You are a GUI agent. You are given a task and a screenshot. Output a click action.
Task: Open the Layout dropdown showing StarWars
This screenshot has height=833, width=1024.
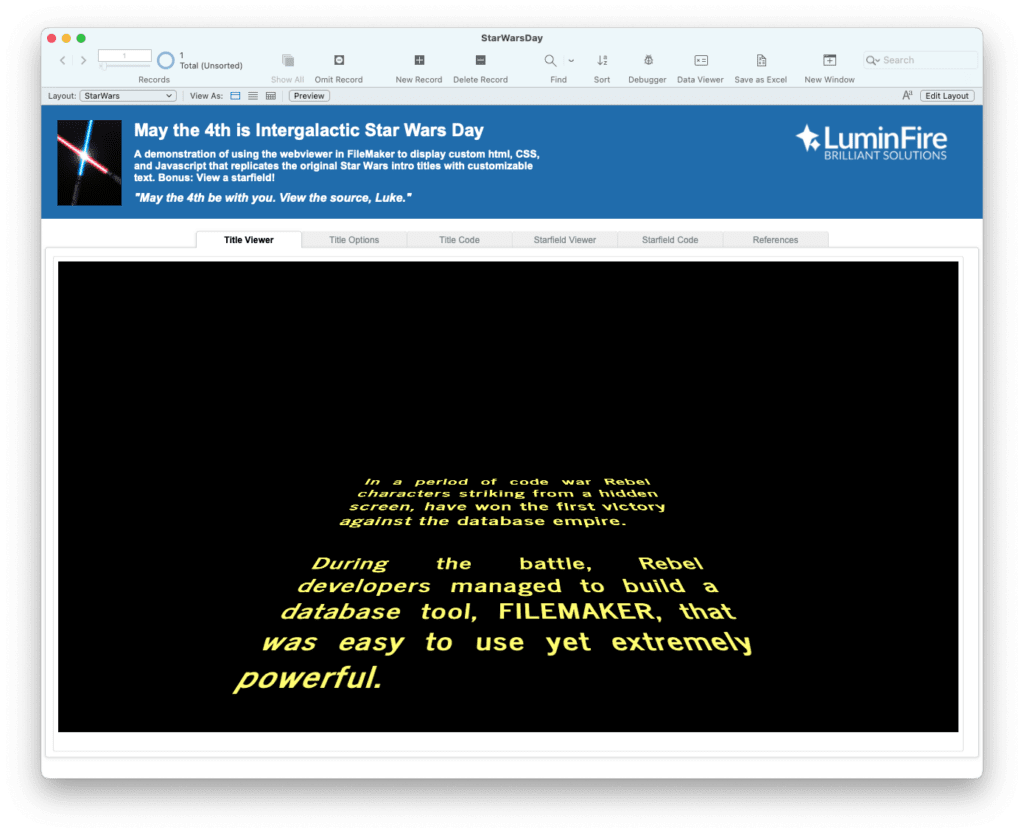pos(128,96)
